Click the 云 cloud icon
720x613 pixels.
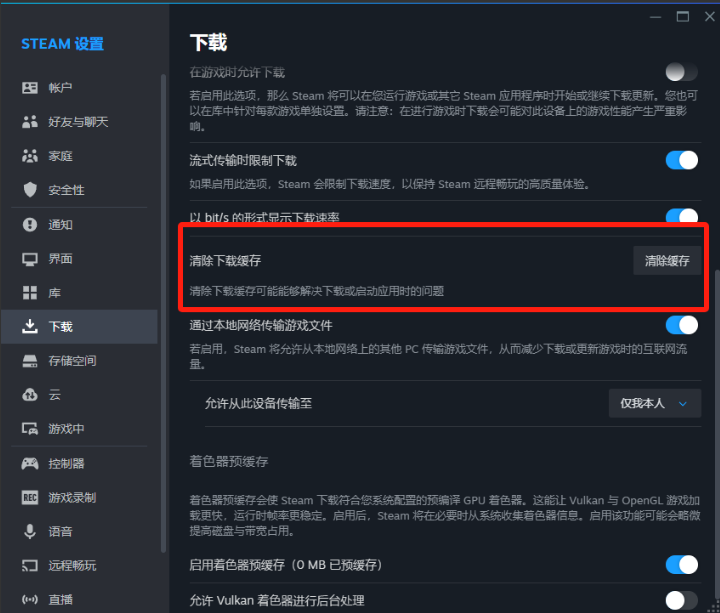tap(30, 395)
